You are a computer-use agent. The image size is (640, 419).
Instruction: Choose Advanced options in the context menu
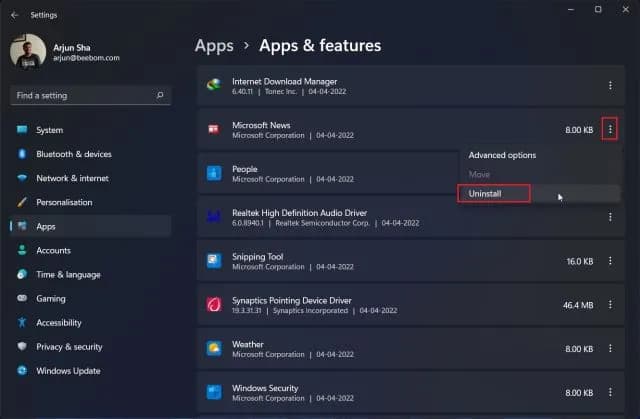502,155
